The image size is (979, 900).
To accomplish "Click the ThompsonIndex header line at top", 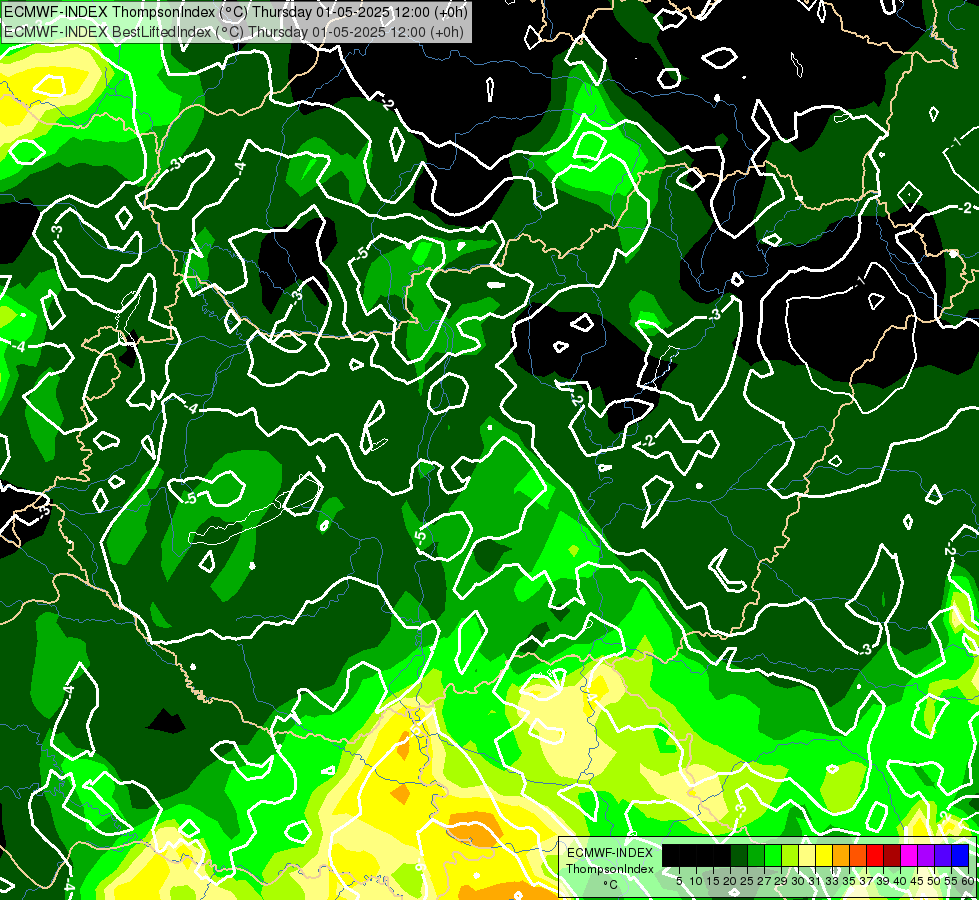I will [235, 12].
